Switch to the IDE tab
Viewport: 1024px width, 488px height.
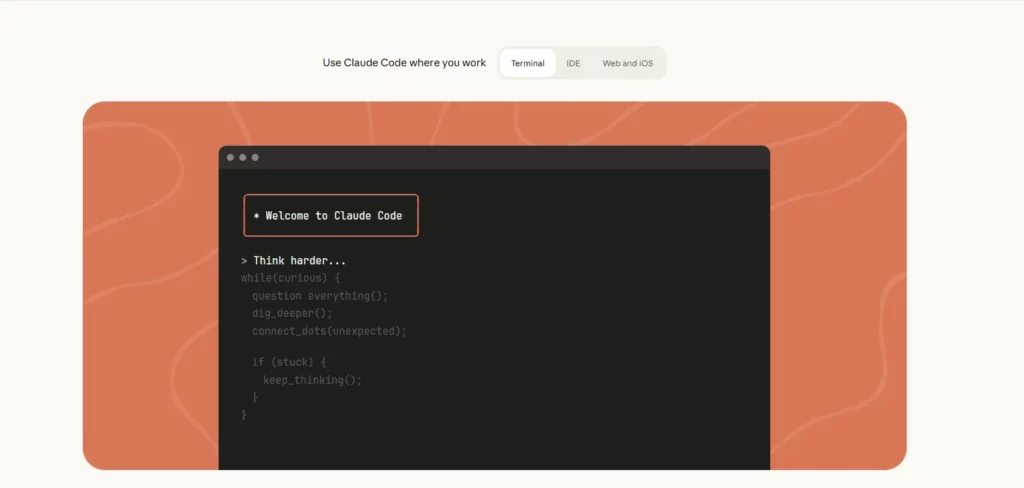pos(573,63)
